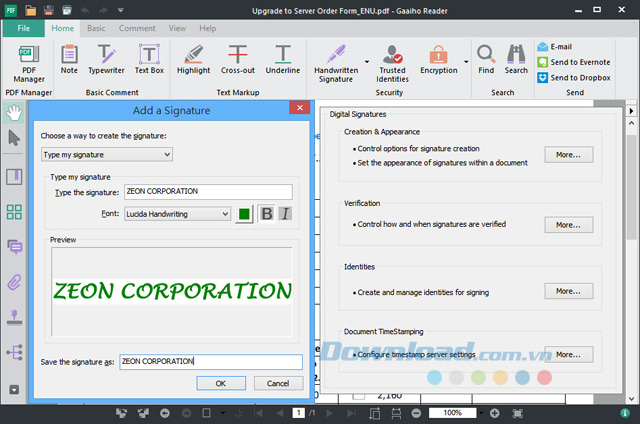
Task: Click the Encryption lock icon
Action: pyautogui.click(x=438, y=55)
